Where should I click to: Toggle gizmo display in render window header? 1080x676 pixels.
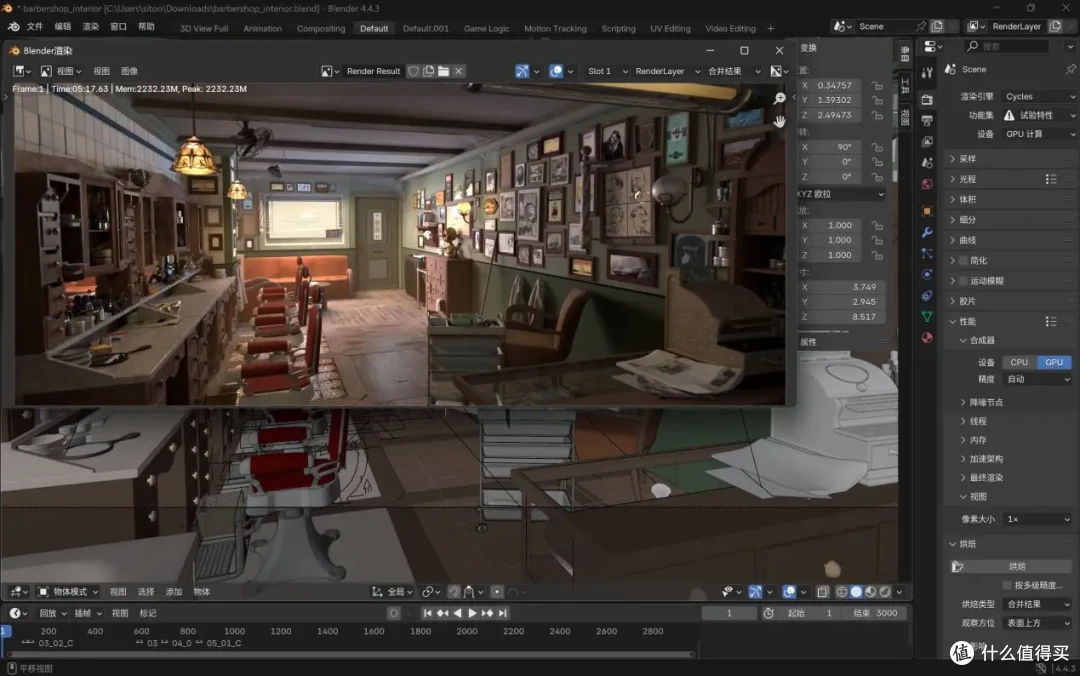click(x=522, y=71)
